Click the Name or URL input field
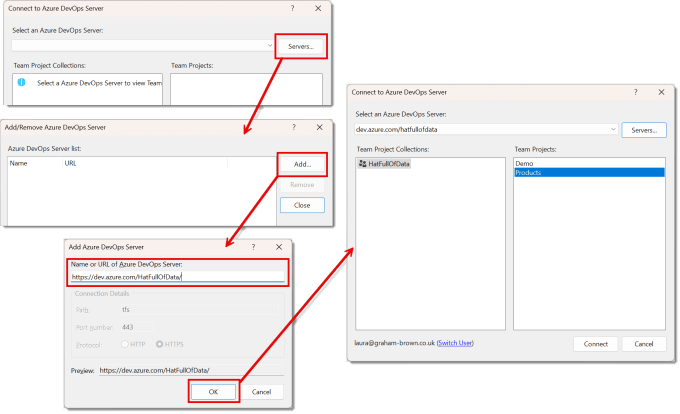Screen dimensions: 680x414 [178, 277]
